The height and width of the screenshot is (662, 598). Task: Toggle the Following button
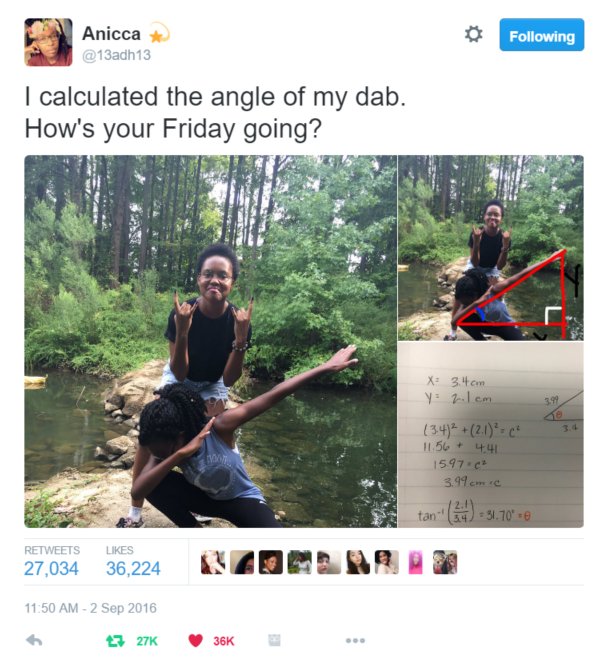541,35
